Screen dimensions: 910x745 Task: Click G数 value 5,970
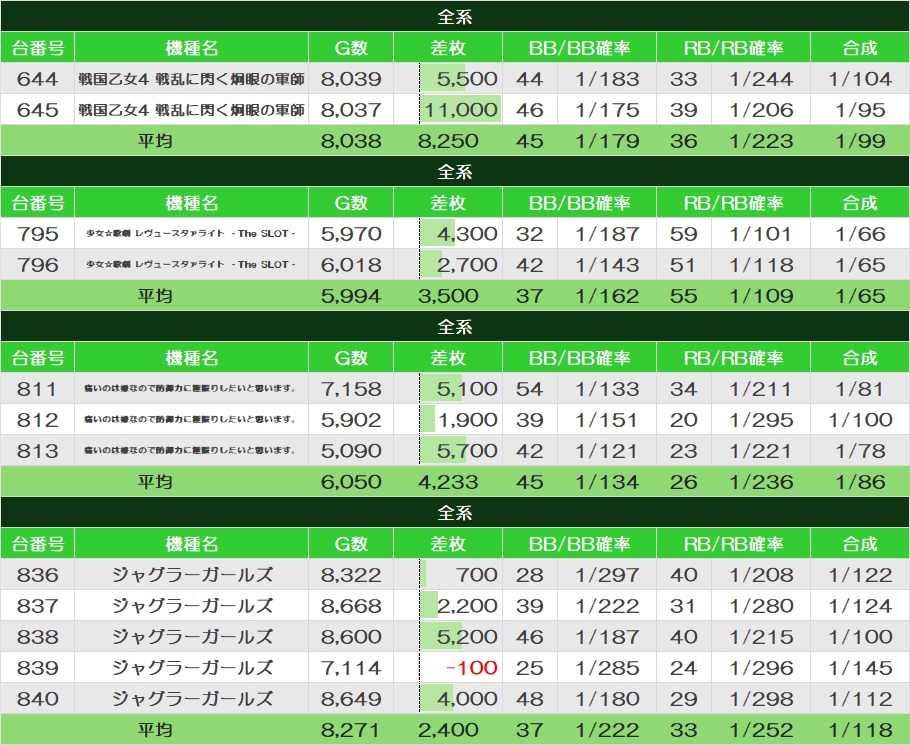(351, 234)
